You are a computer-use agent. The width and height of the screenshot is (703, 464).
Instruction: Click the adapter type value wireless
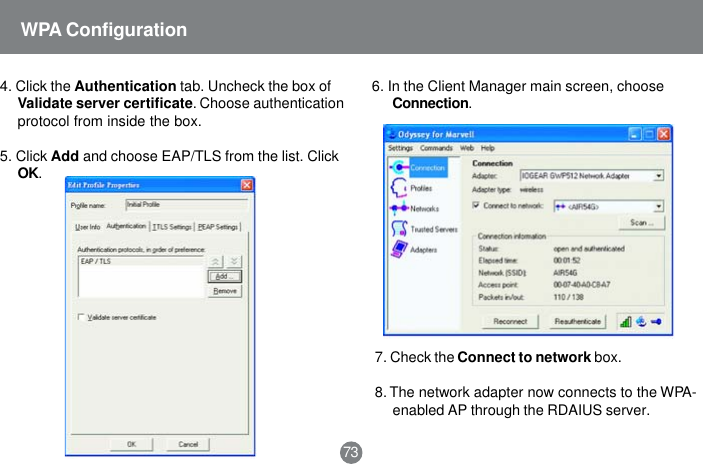[x=531, y=190]
